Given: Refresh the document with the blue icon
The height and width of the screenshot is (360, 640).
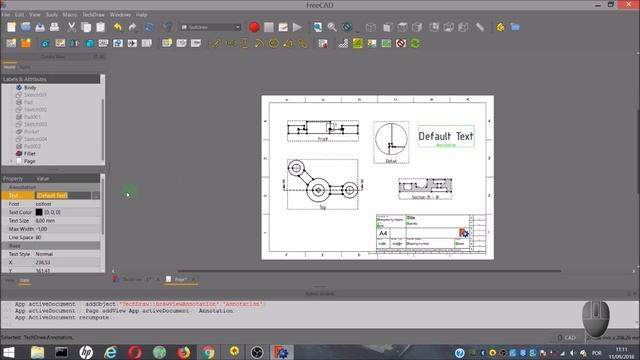Looking at the screenshot, I should click(x=150, y=27).
